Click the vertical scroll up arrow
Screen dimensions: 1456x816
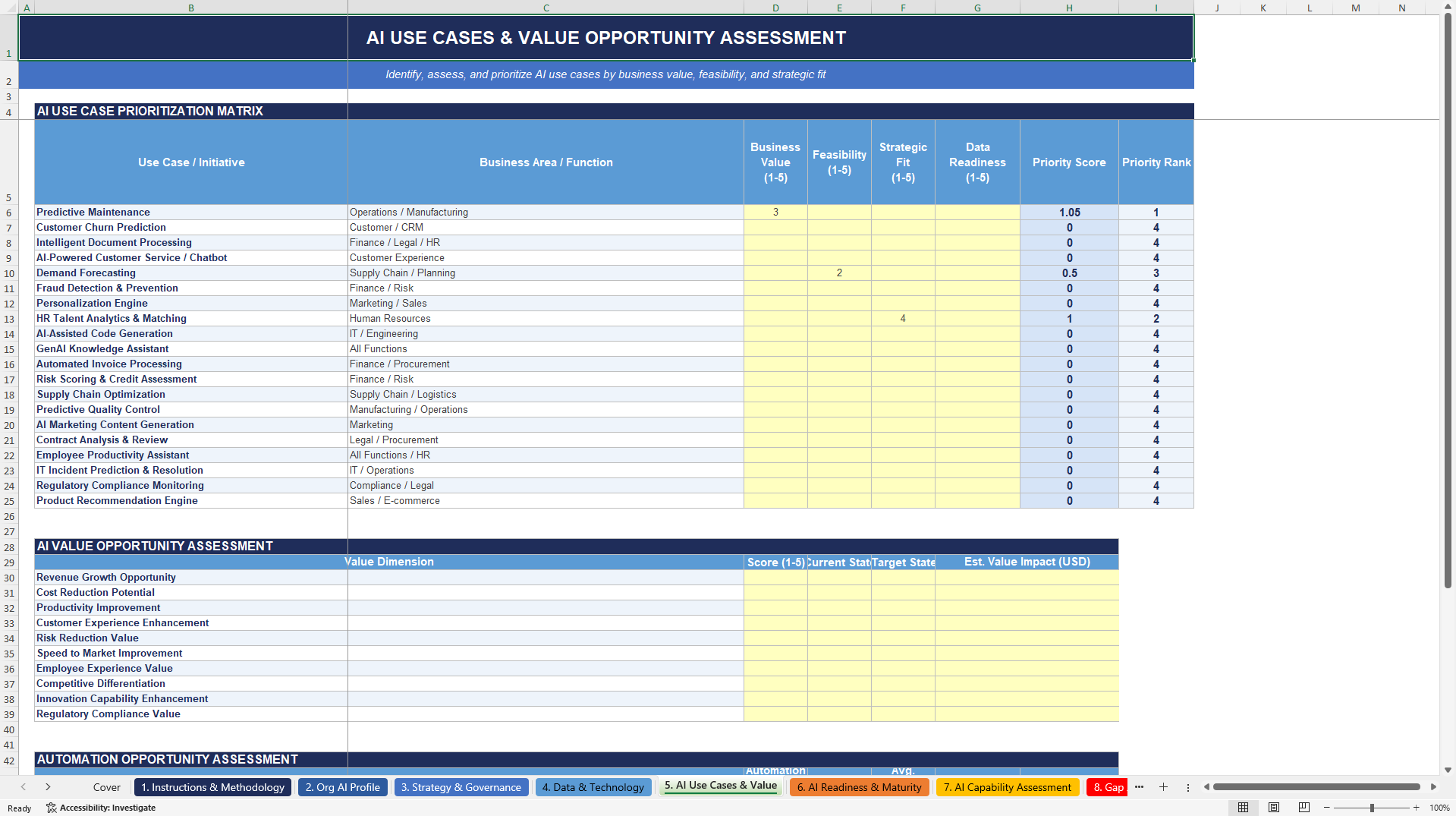[x=1448, y=7]
